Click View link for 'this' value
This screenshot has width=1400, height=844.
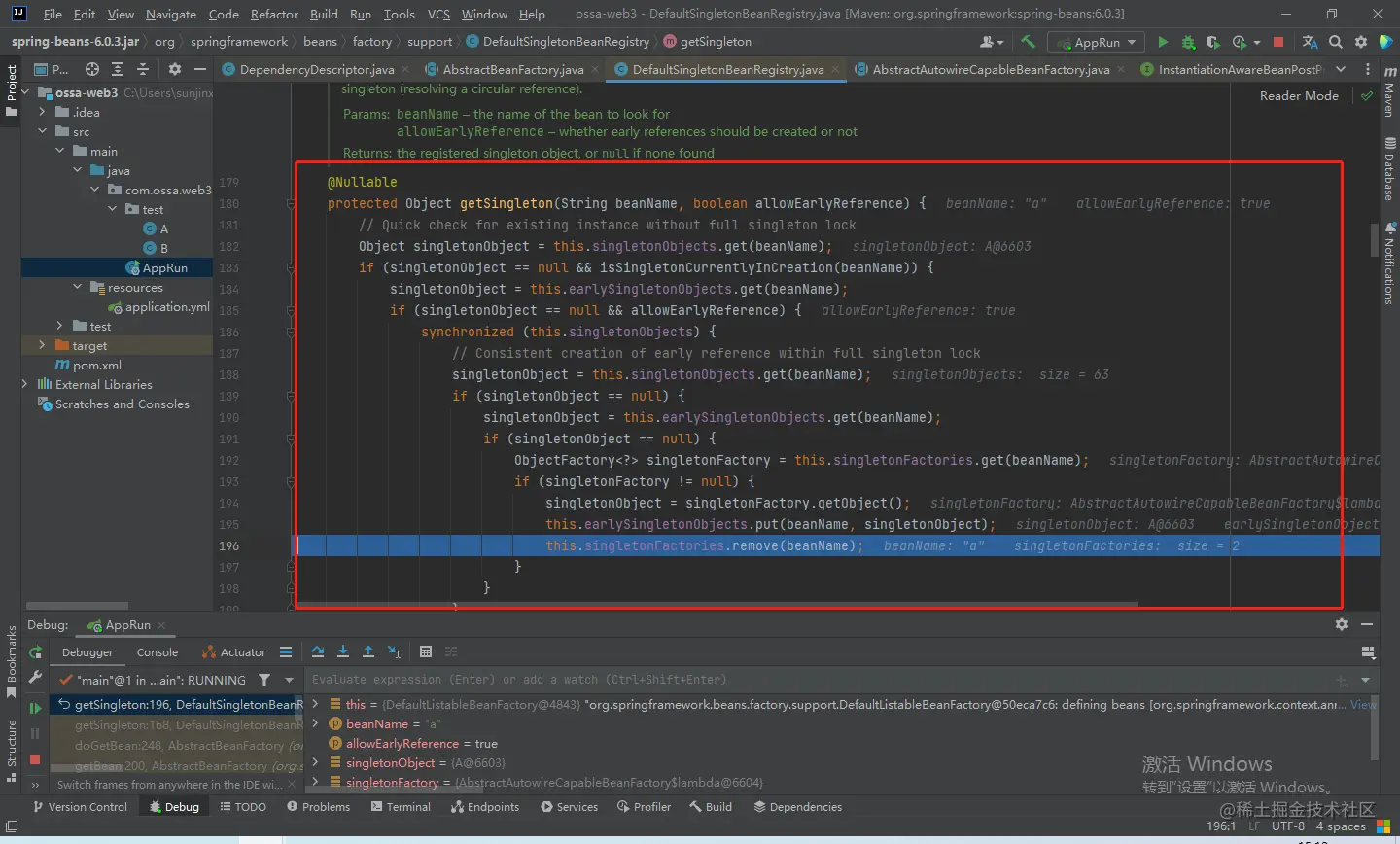[x=1364, y=704]
